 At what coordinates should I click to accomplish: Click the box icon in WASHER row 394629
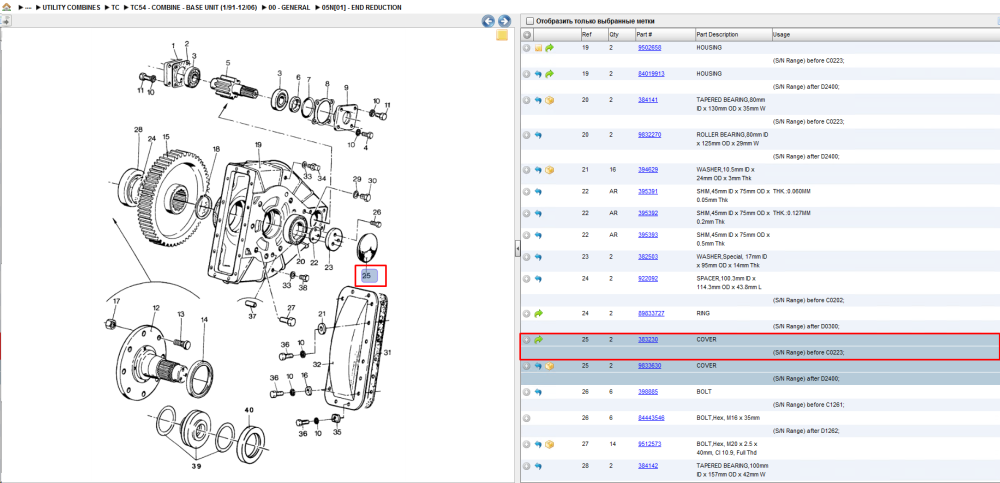pos(549,170)
